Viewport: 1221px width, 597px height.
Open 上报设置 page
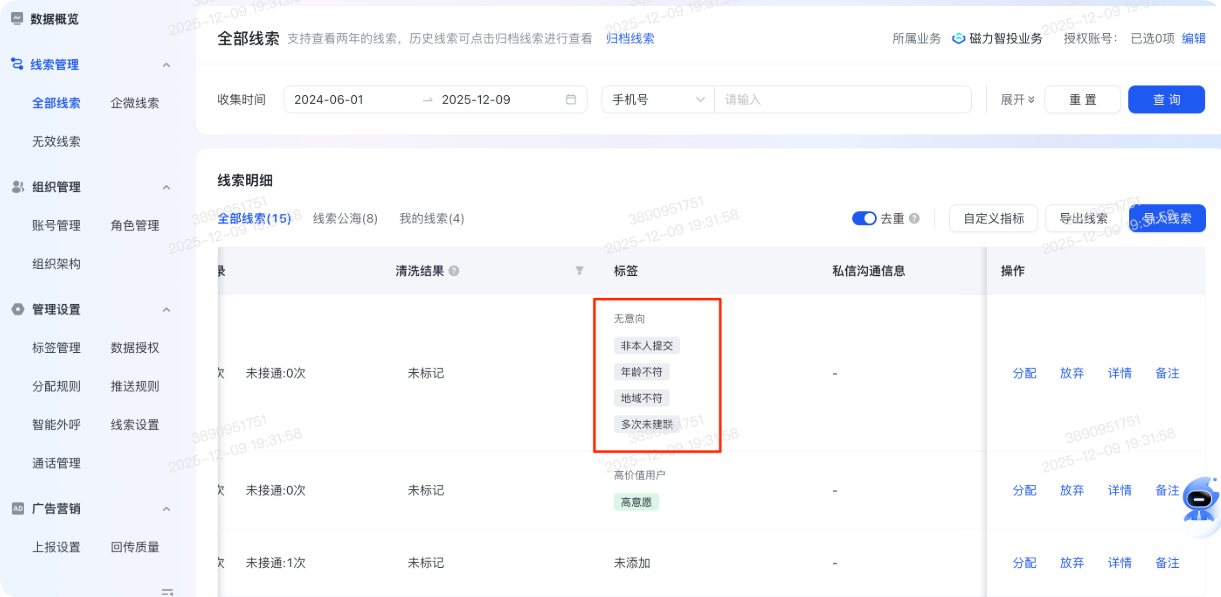[x=56, y=547]
